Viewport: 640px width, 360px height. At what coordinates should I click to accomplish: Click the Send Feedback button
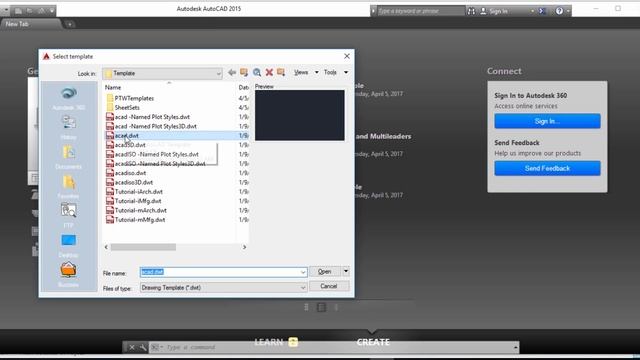pyautogui.click(x=547, y=169)
